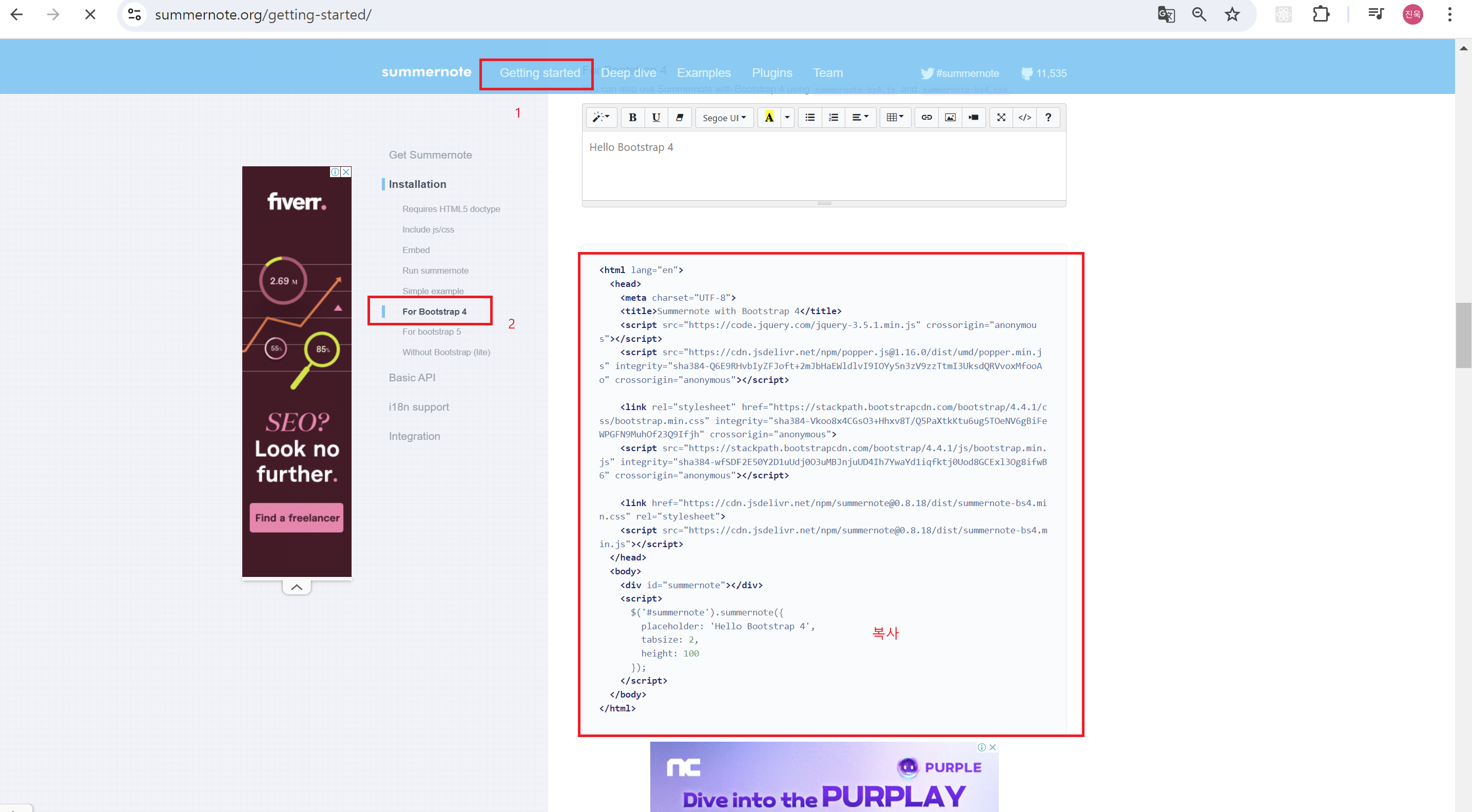The height and width of the screenshot is (812, 1472).
Task: Open the Getting started nav tab
Action: pos(539,73)
